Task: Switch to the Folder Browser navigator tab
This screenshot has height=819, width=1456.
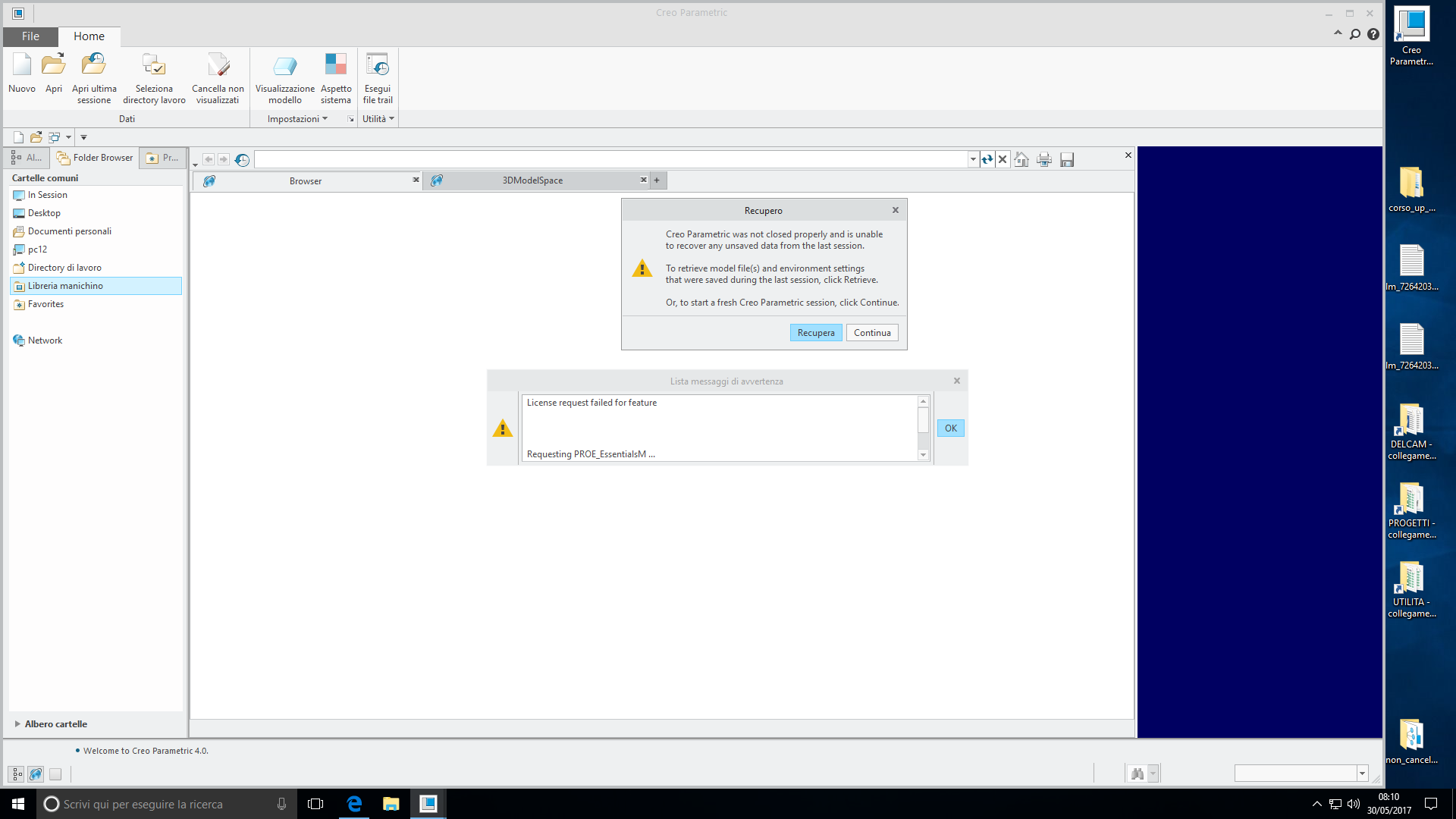Action: 95,158
